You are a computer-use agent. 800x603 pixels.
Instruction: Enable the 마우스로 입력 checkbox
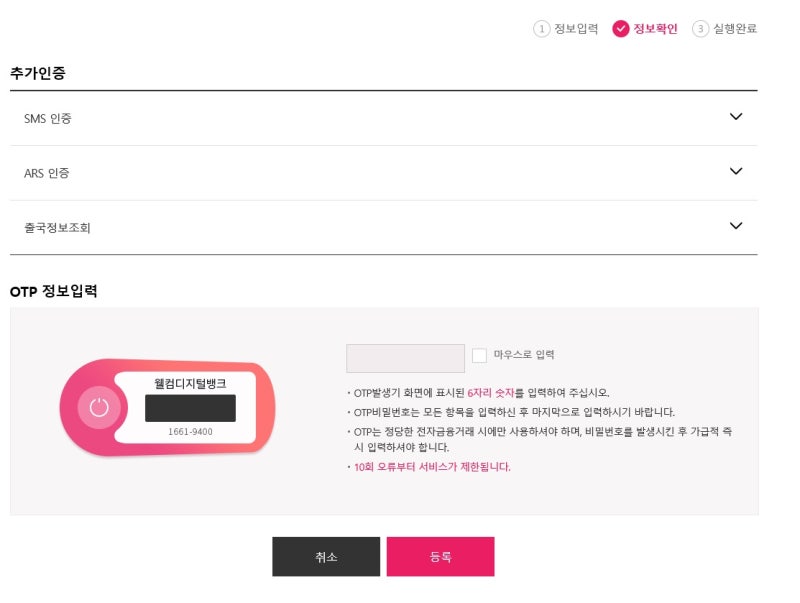coord(479,355)
